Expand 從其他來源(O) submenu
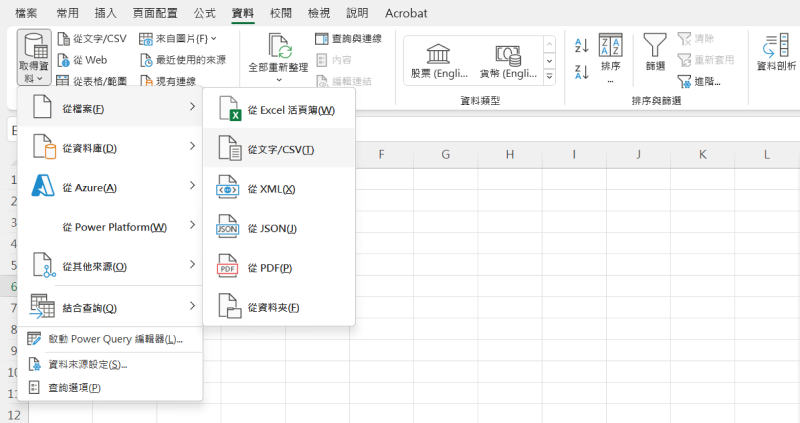Viewport: 800px width, 423px height. point(110,266)
